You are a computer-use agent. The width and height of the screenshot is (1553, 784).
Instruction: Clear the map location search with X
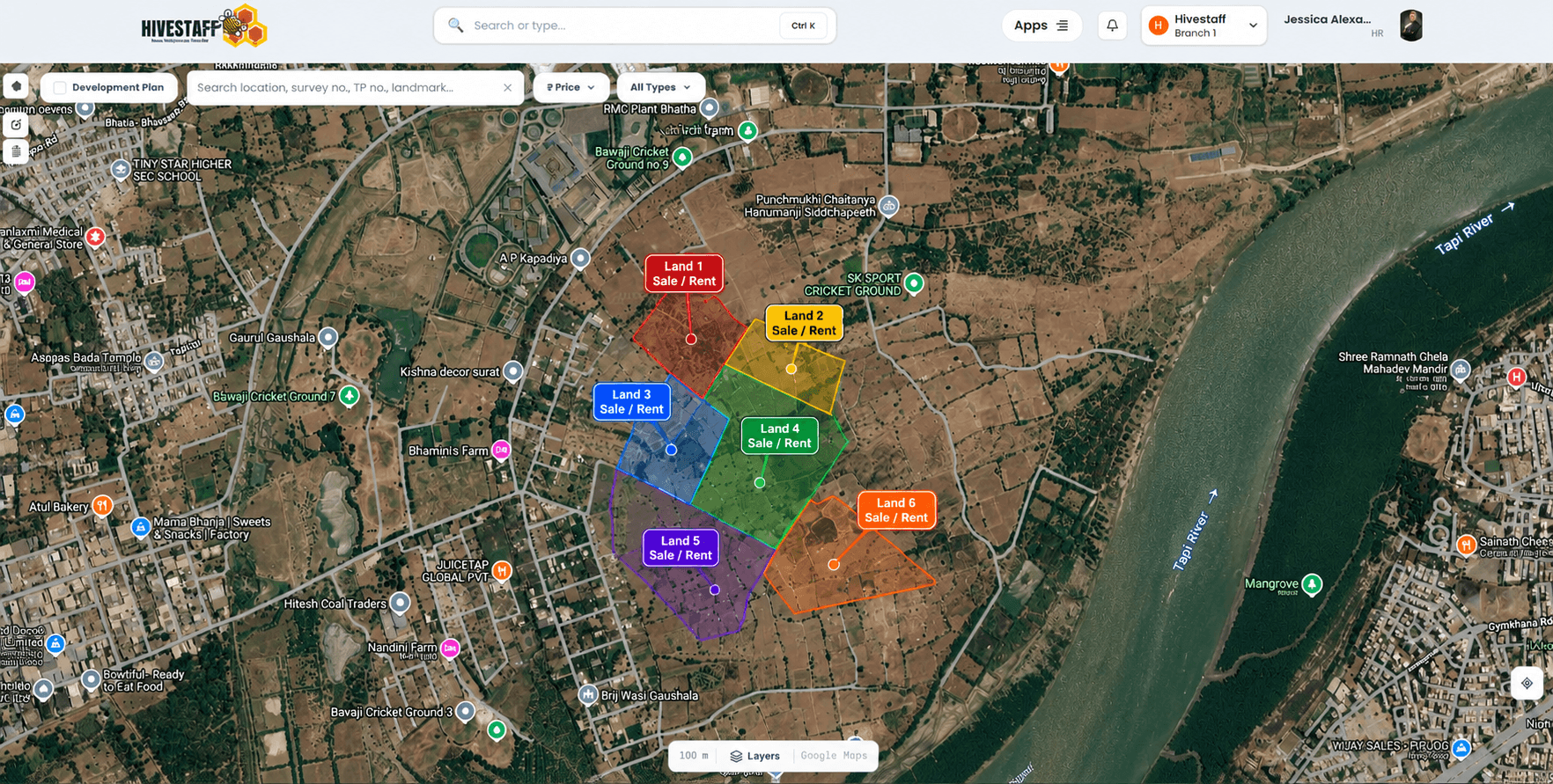[508, 87]
